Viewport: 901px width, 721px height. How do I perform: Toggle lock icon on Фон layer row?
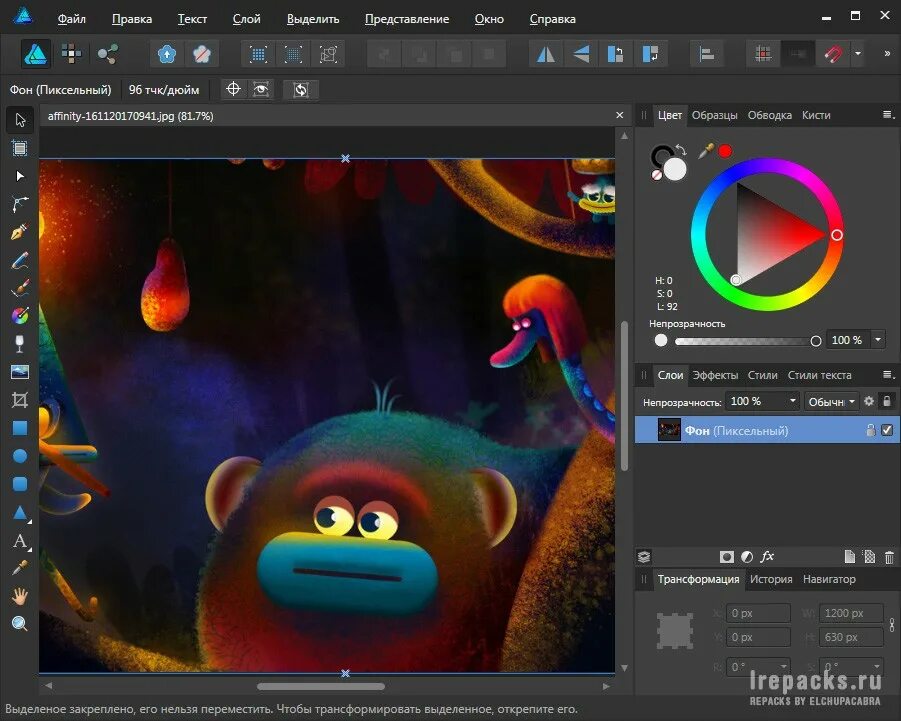[871, 430]
